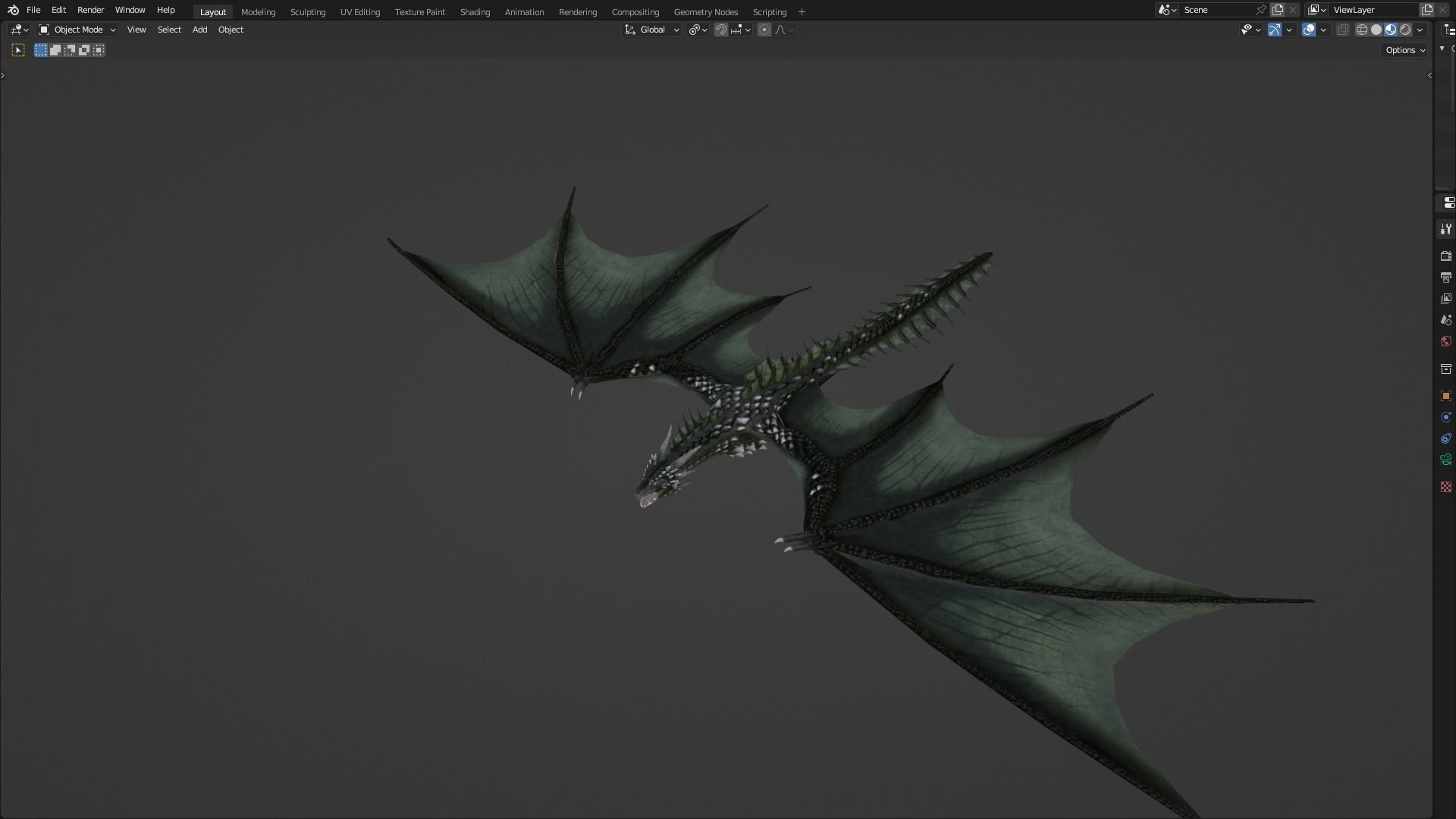Switch to the UV Editing workspace tab
The image size is (1456, 819).
pos(359,11)
